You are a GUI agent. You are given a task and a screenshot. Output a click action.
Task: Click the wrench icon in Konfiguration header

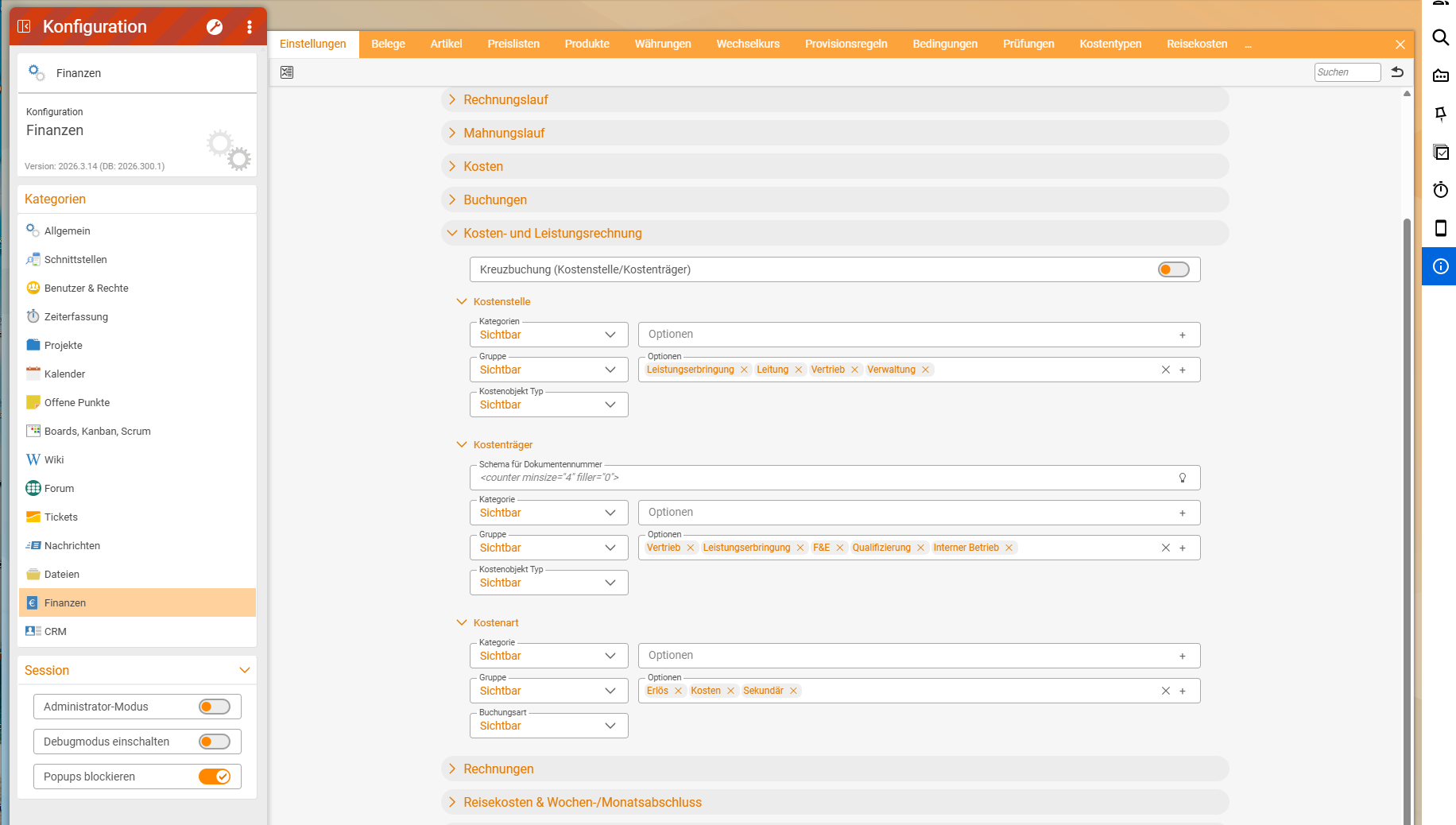tap(215, 27)
